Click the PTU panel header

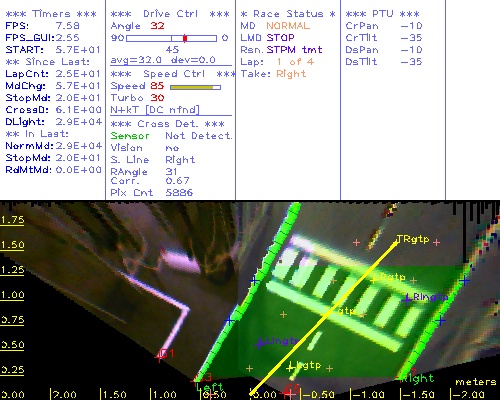(x=382, y=14)
